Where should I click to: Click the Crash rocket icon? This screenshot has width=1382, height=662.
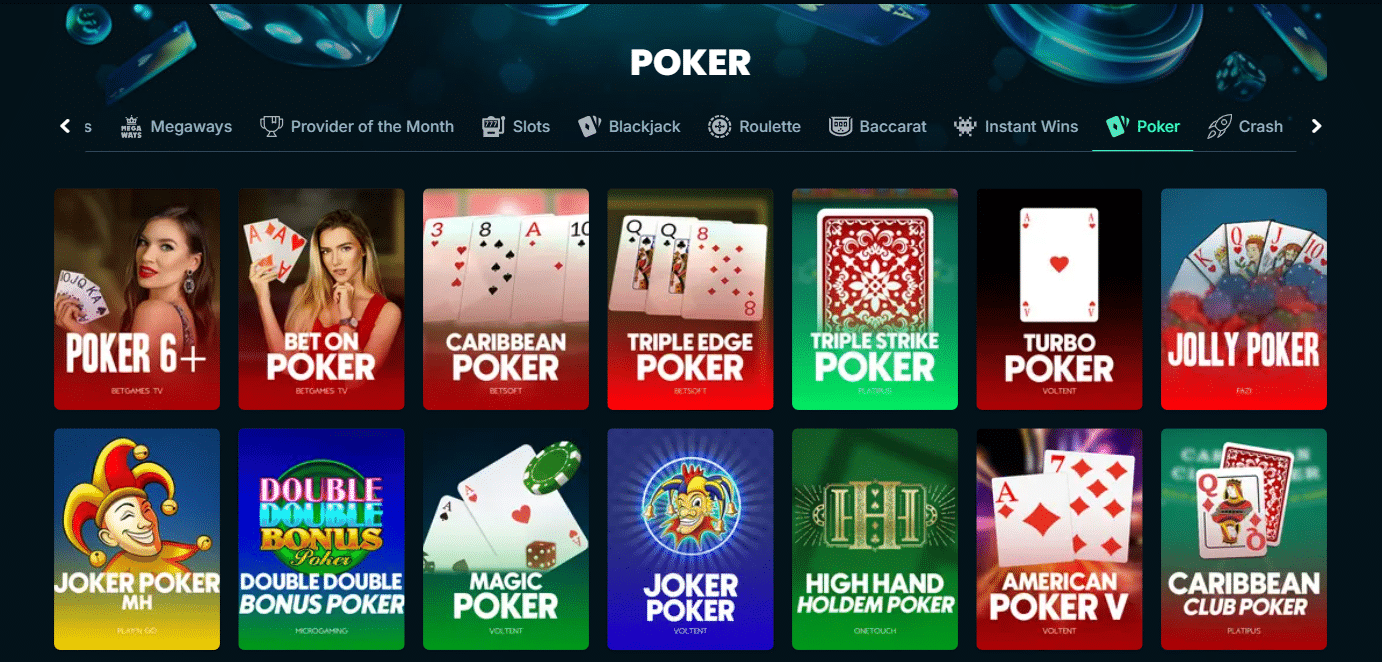(1219, 127)
